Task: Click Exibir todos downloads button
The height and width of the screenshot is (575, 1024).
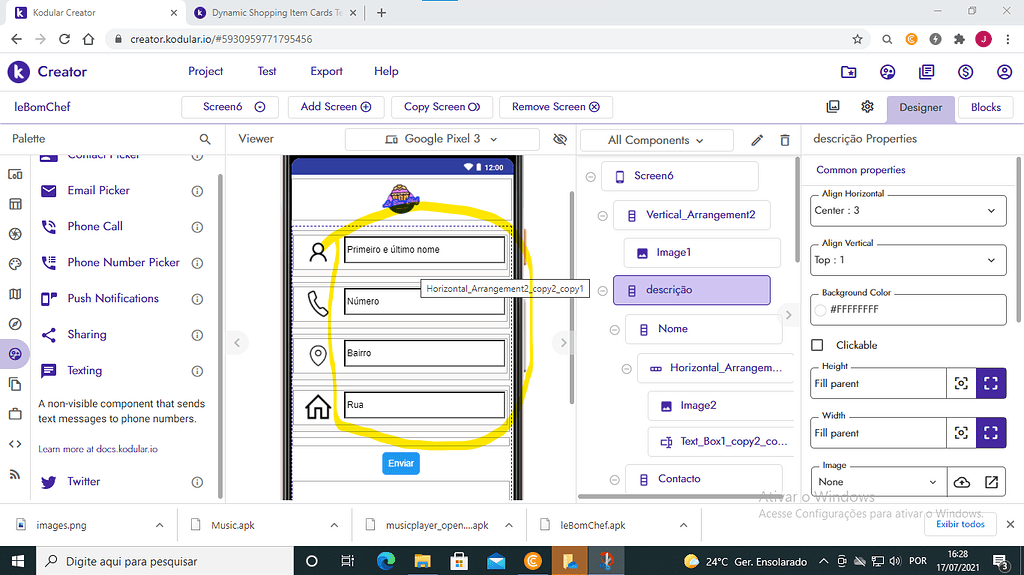Action: 960,524
